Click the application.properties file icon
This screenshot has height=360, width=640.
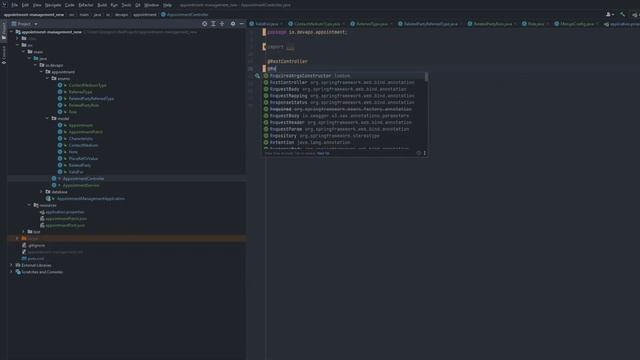(x=42, y=212)
